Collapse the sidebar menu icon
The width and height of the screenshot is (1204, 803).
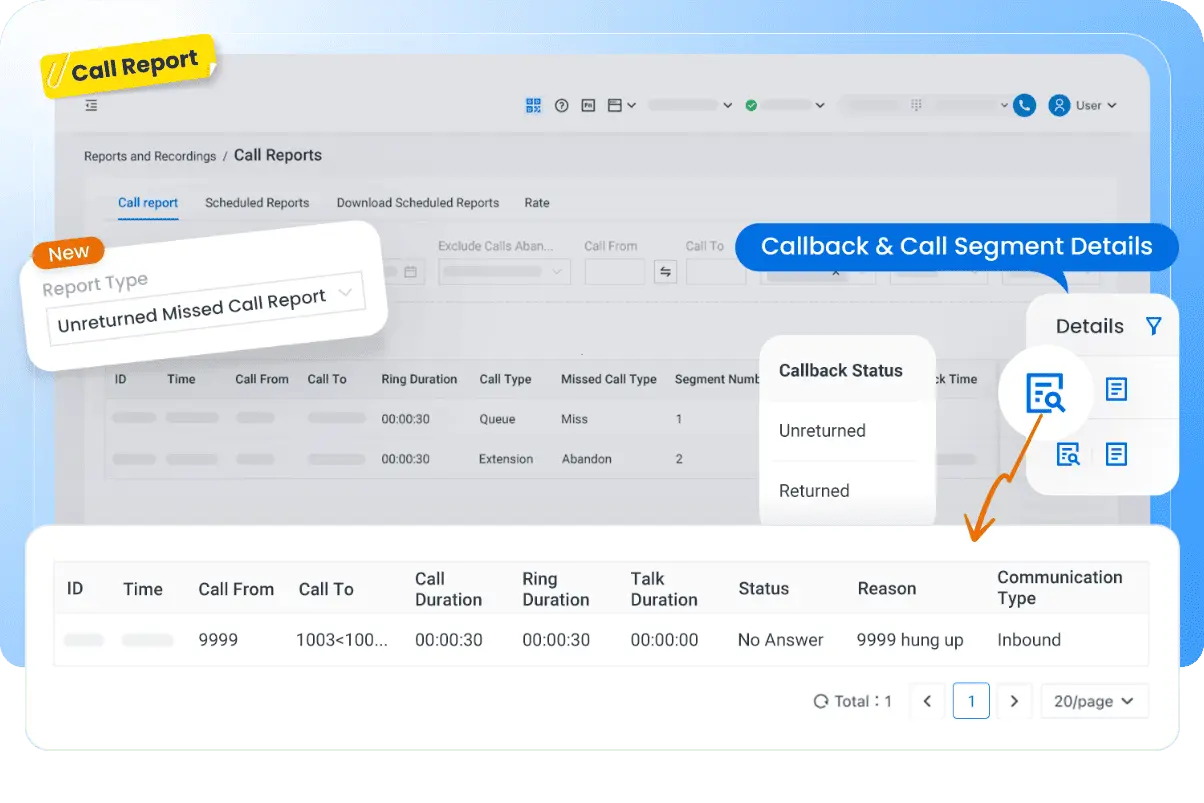(91, 105)
